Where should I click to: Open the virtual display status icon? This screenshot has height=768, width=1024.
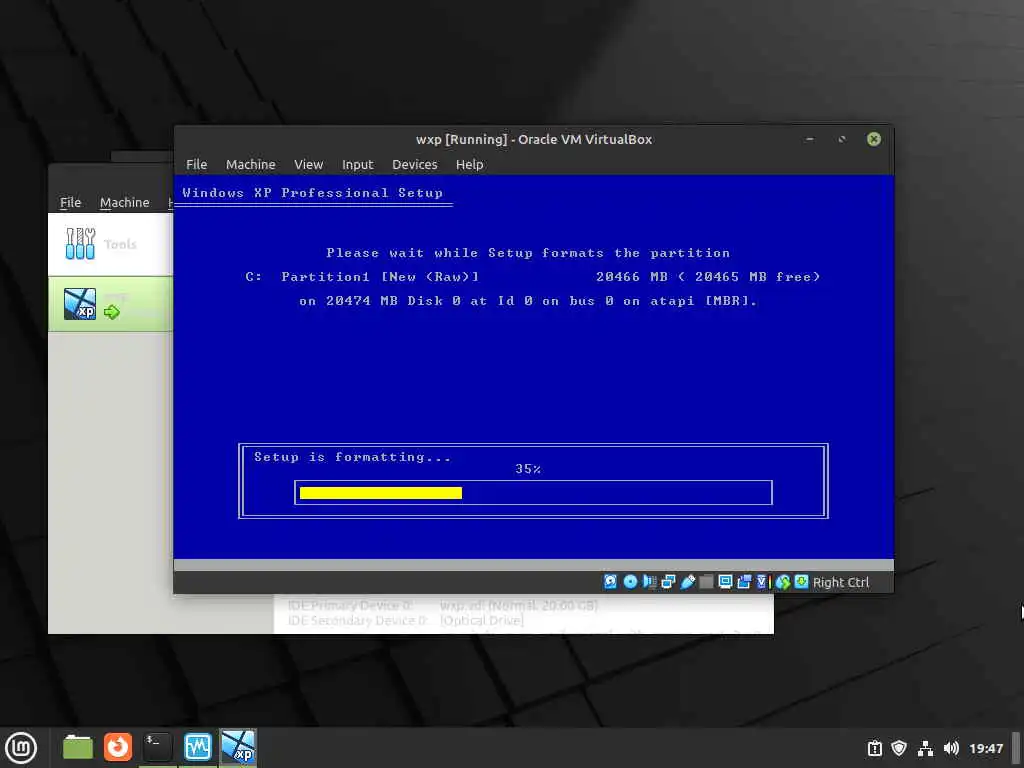tap(725, 581)
